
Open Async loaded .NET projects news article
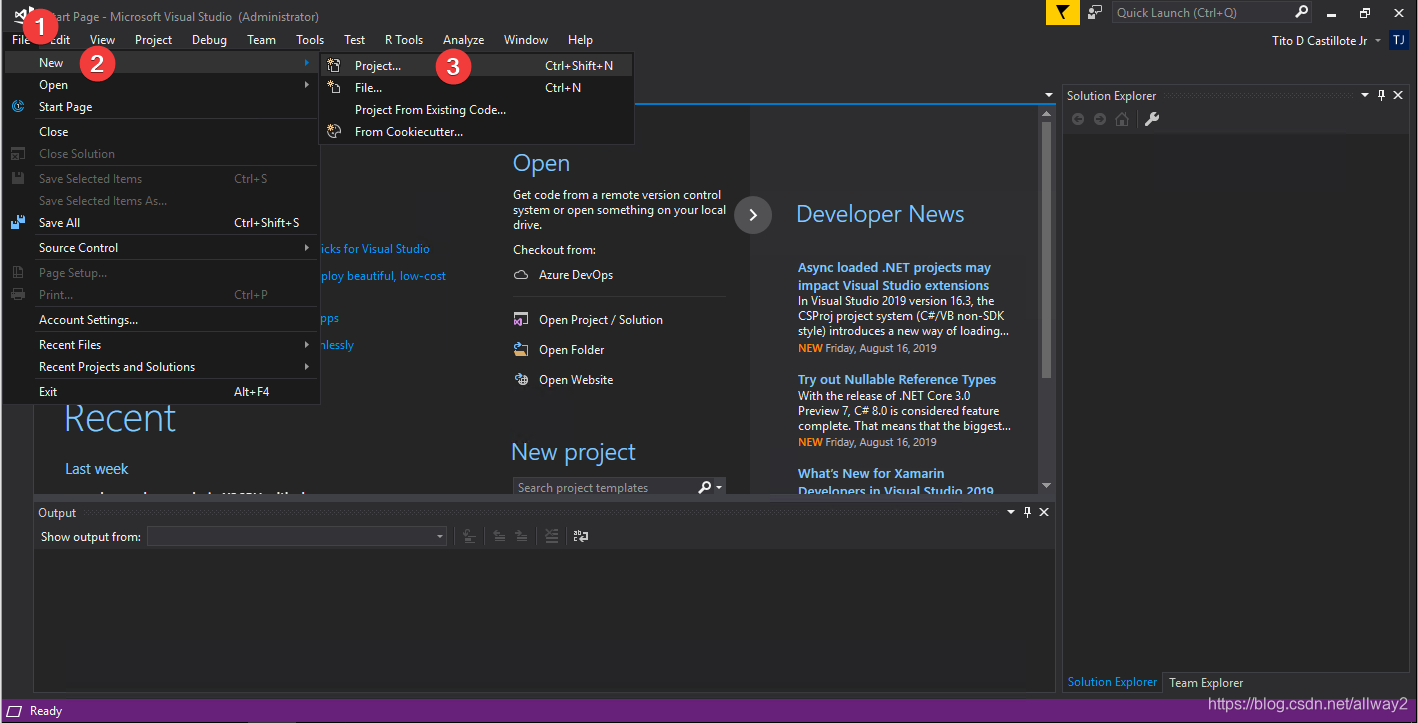pos(894,276)
